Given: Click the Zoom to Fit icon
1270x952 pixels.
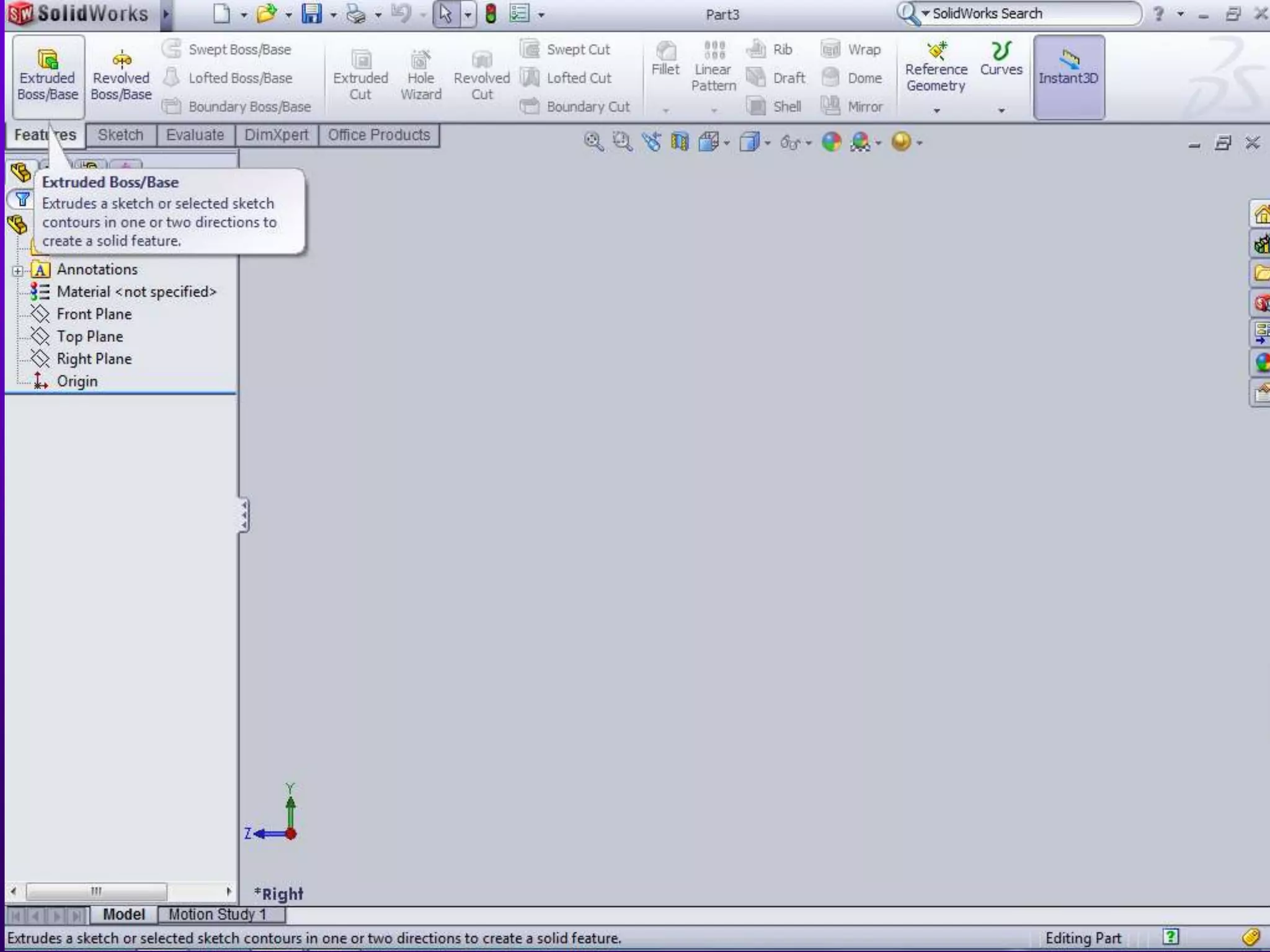Looking at the screenshot, I should 593,142.
